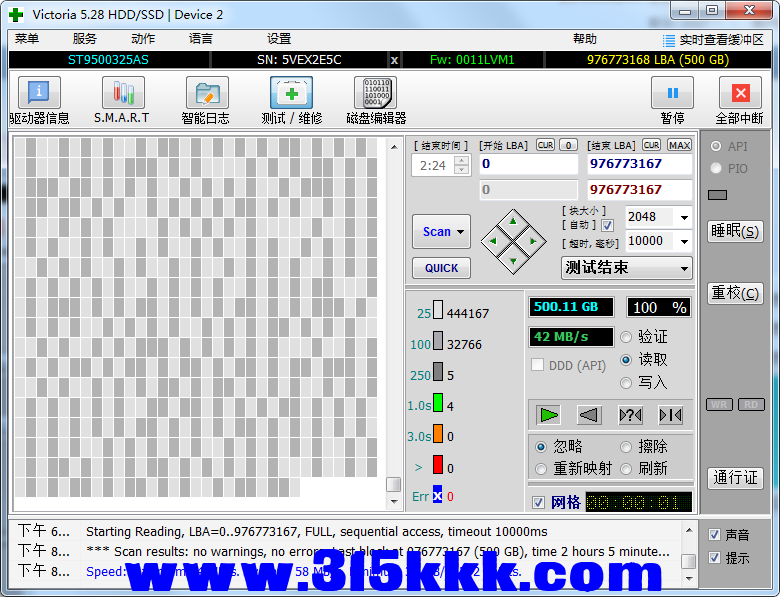Select the 写入 write radio button
The height and width of the screenshot is (597, 780).
[x=626, y=383]
